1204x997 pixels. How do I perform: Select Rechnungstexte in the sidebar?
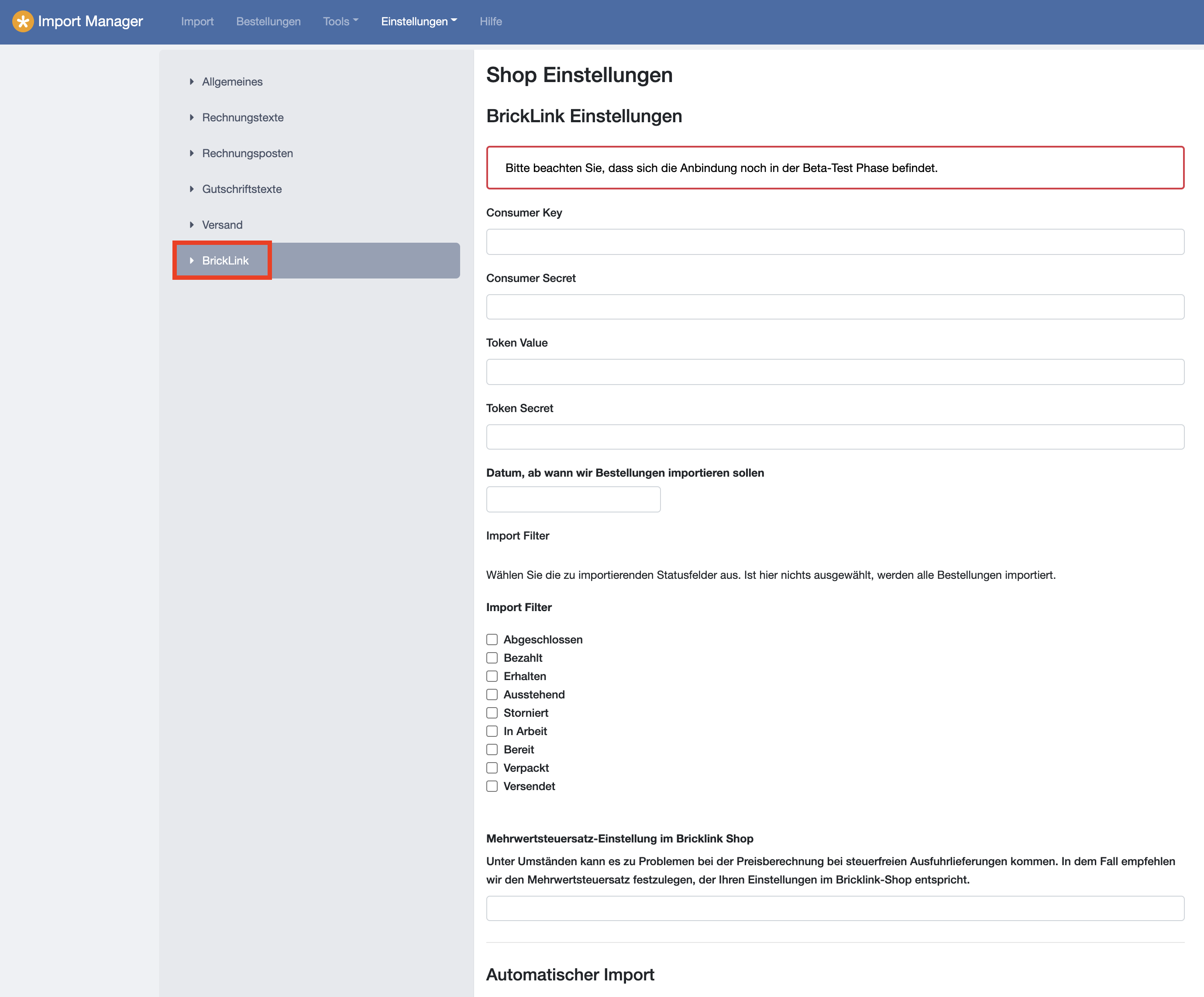point(243,117)
